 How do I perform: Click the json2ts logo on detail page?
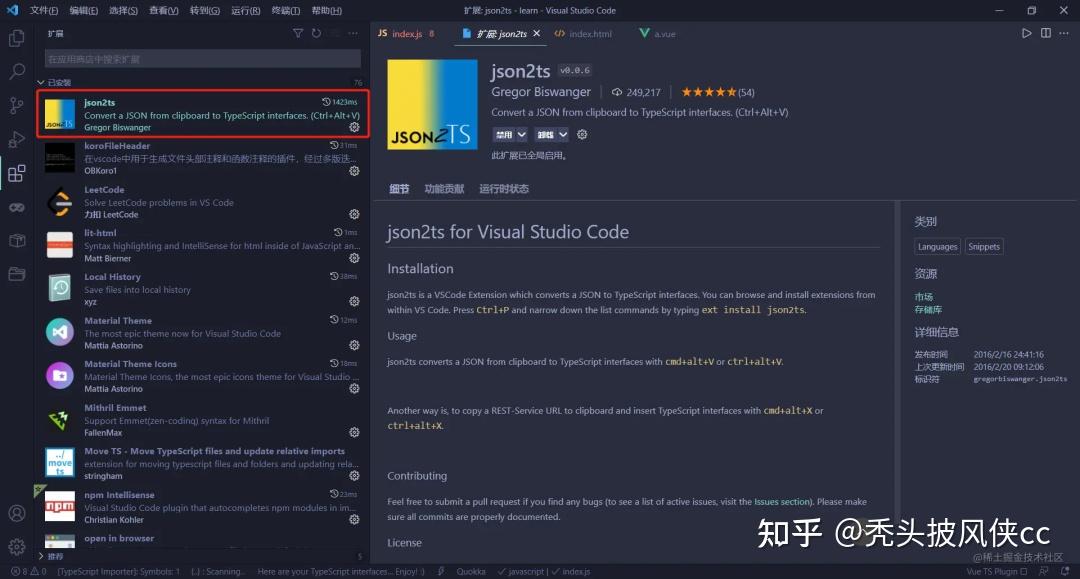pyautogui.click(x=432, y=104)
